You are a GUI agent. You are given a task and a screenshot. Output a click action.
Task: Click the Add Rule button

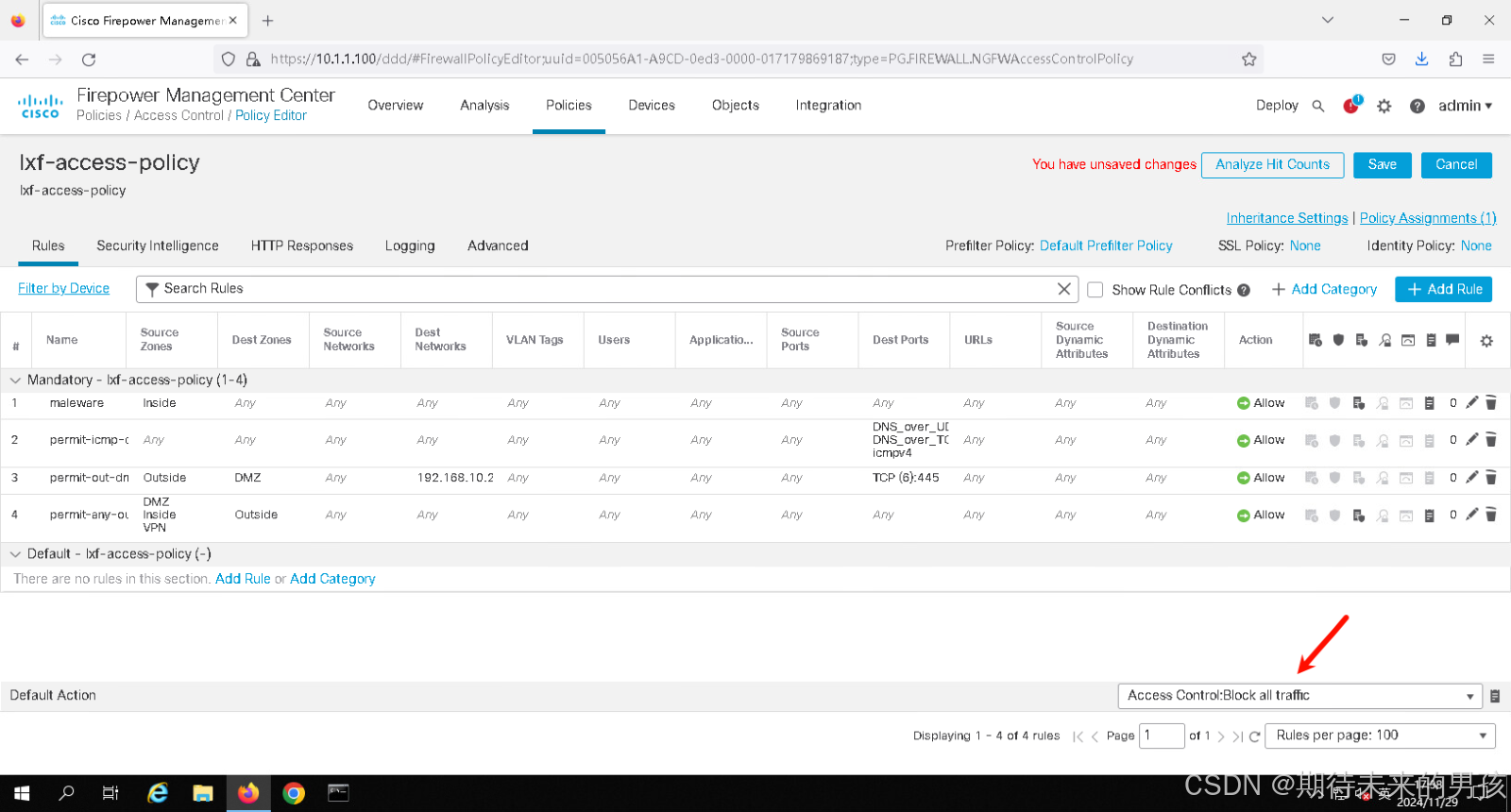point(1444,290)
